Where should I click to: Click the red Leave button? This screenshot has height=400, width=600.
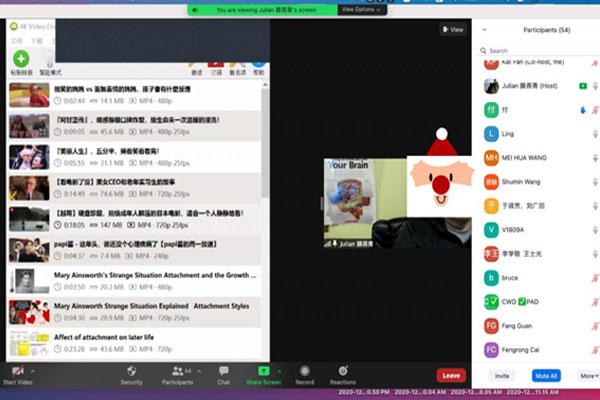pos(451,376)
